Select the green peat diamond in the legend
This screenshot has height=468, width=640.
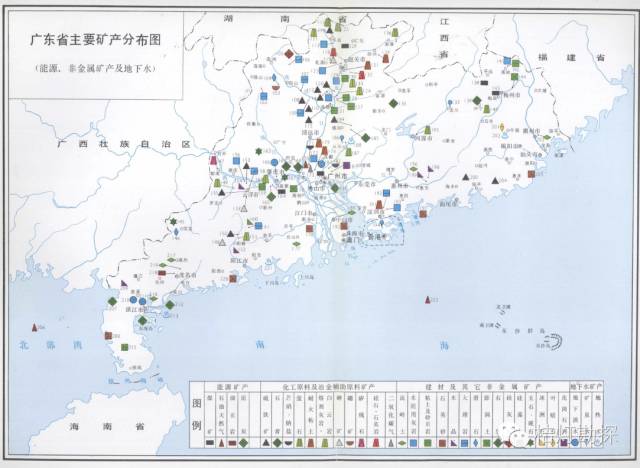click(243, 443)
